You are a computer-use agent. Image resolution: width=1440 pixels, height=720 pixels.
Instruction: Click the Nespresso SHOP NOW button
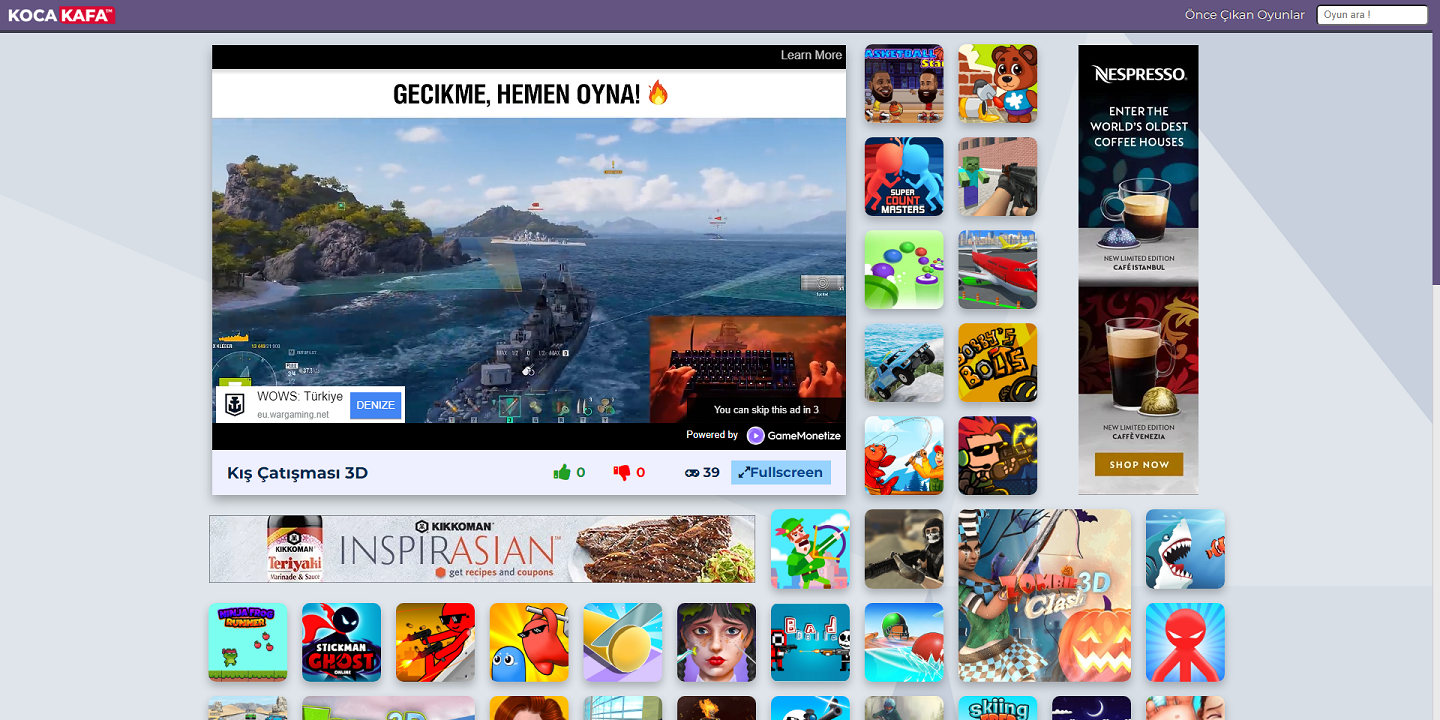tap(1139, 464)
